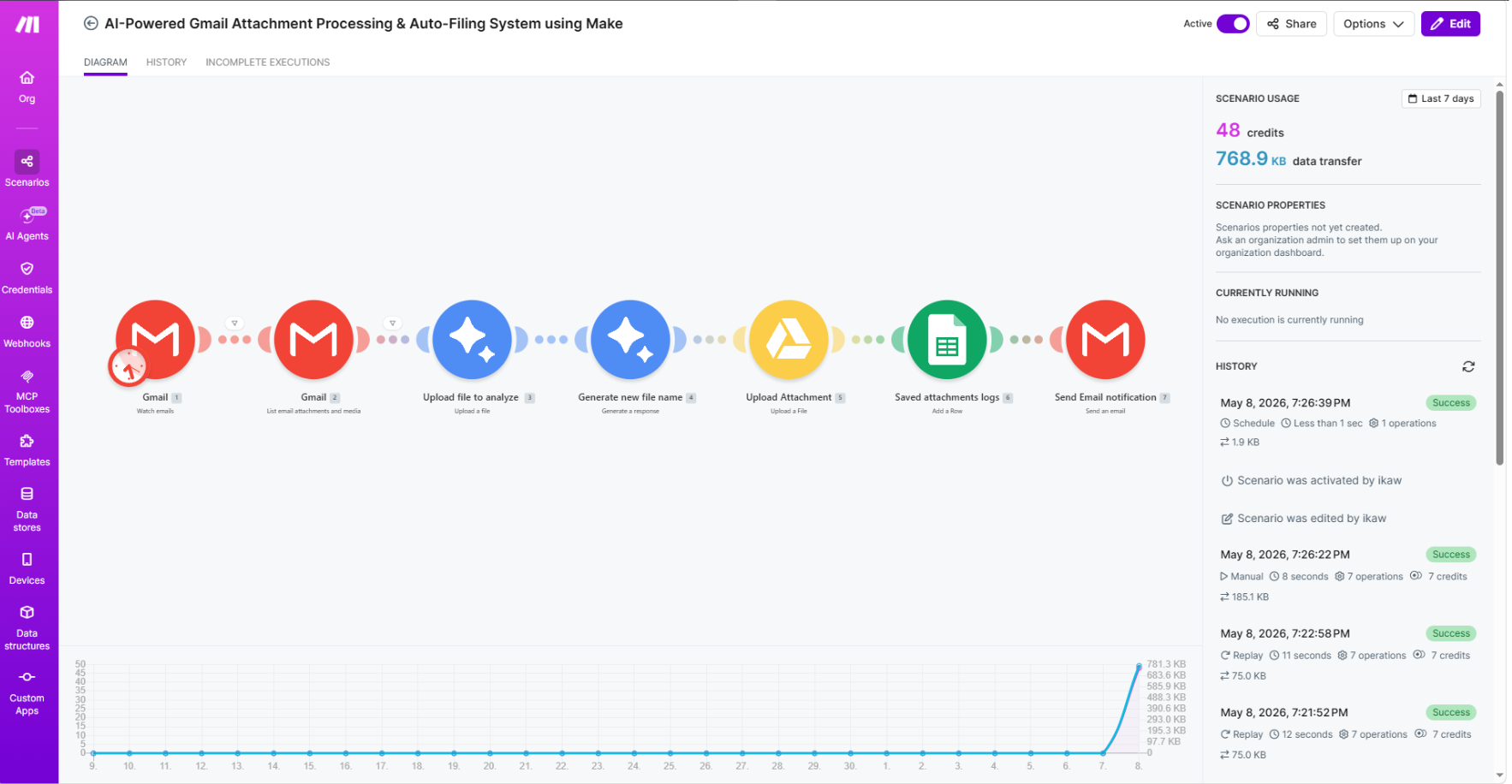Image resolution: width=1512 pixels, height=784 pixels.
Task: Open the Templates section
Action: coord(27,450)
